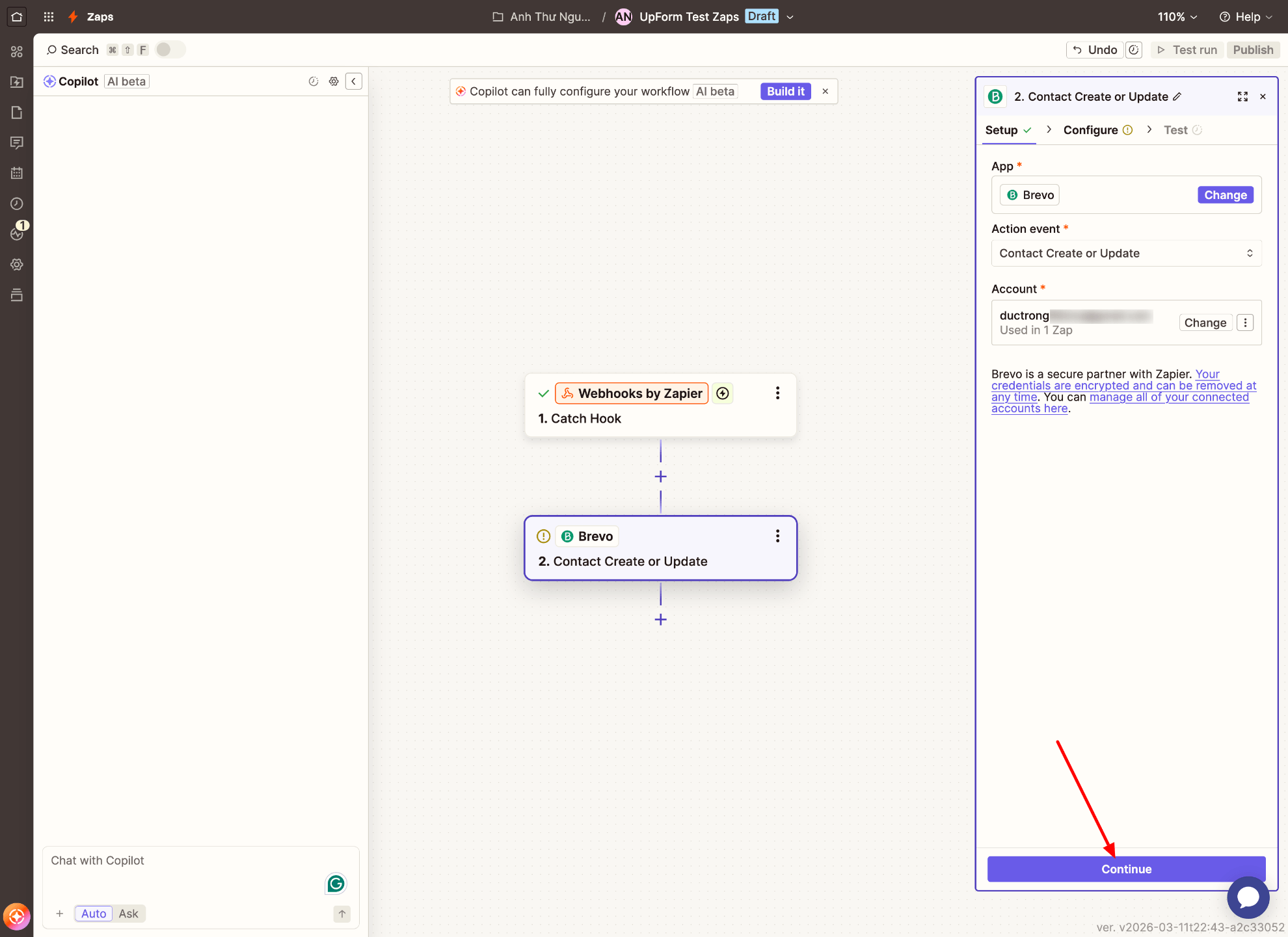This screenshot has height=937, width=1288.
Task: Open account more options three-dot button
Action: click(1245, 323)
